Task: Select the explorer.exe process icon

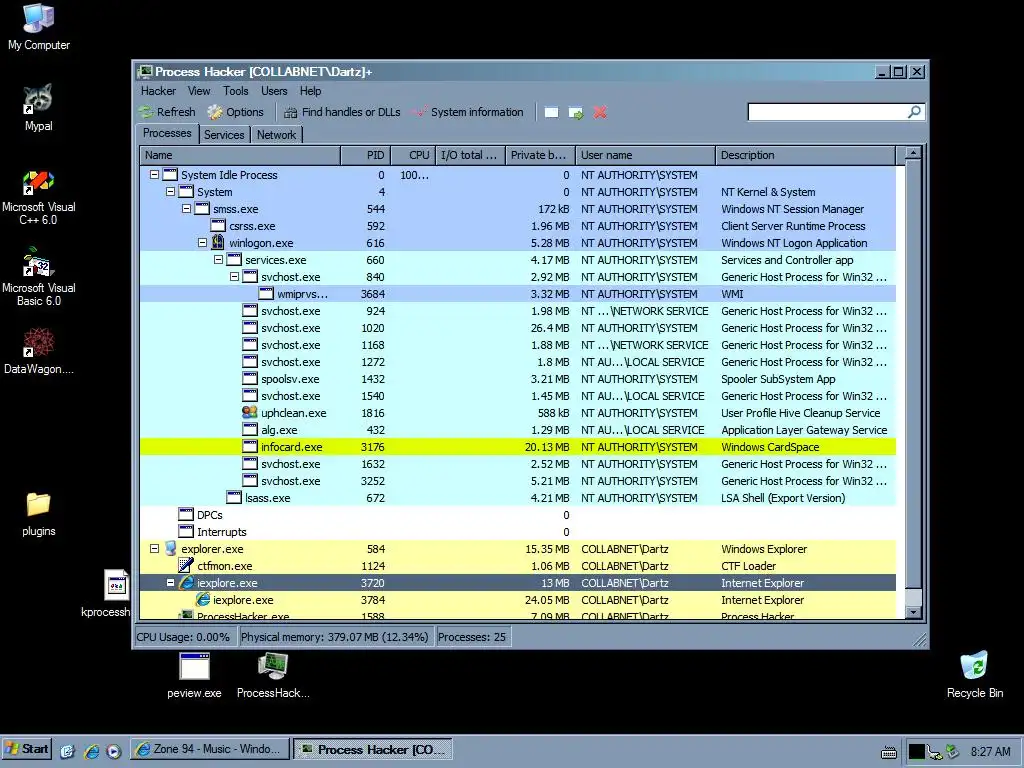Action: [x=170, y=549]
